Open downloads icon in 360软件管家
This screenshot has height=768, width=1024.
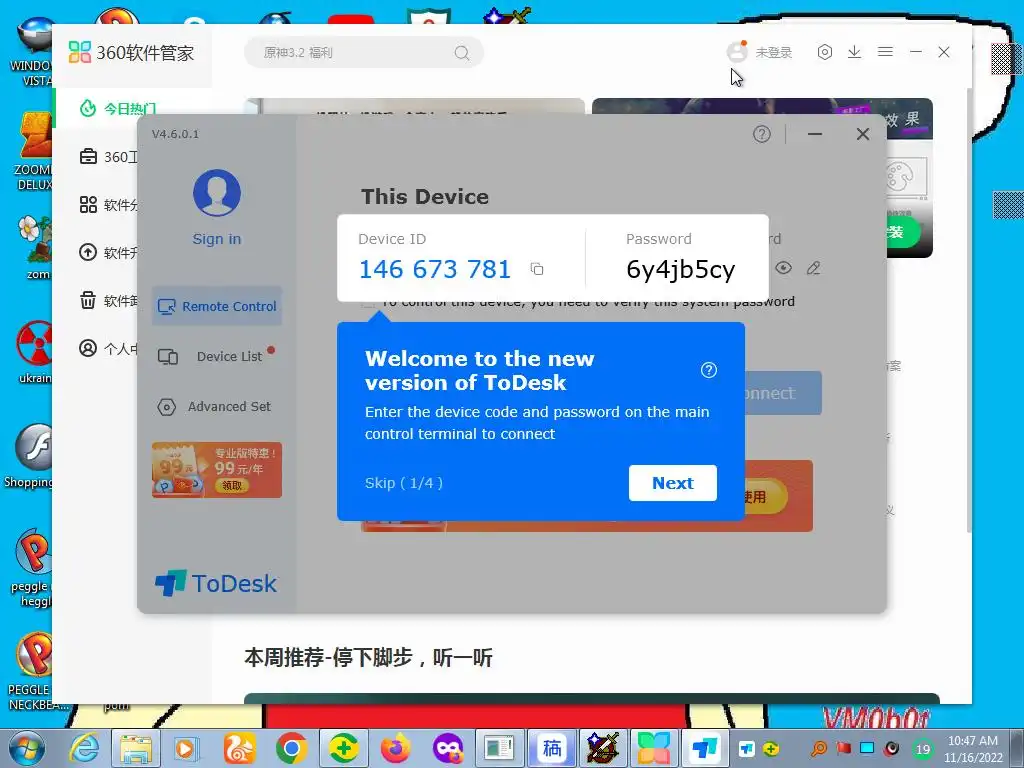pyautogui.click(x=854, y=52)
